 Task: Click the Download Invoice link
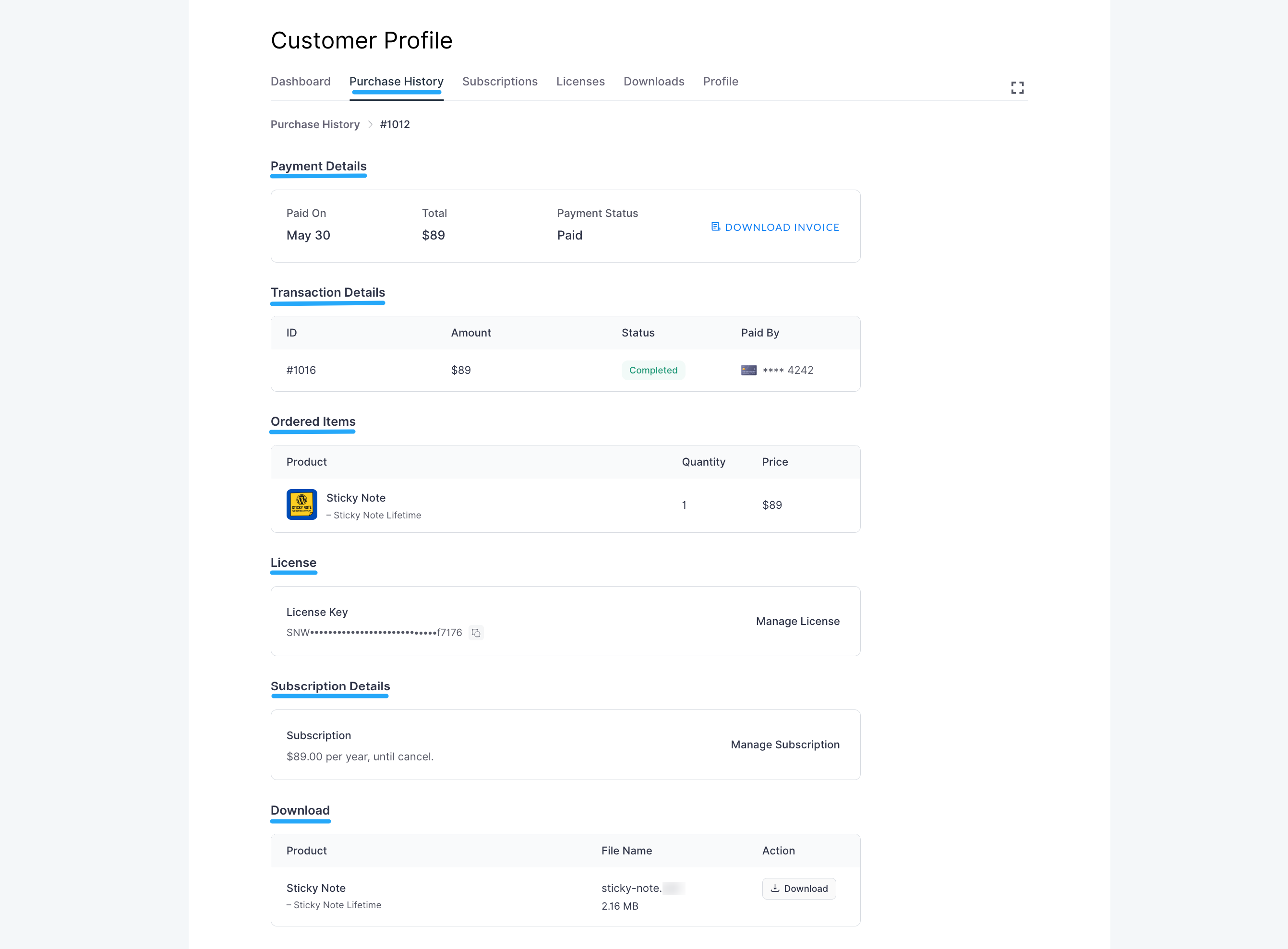click(x=782, y=227)
